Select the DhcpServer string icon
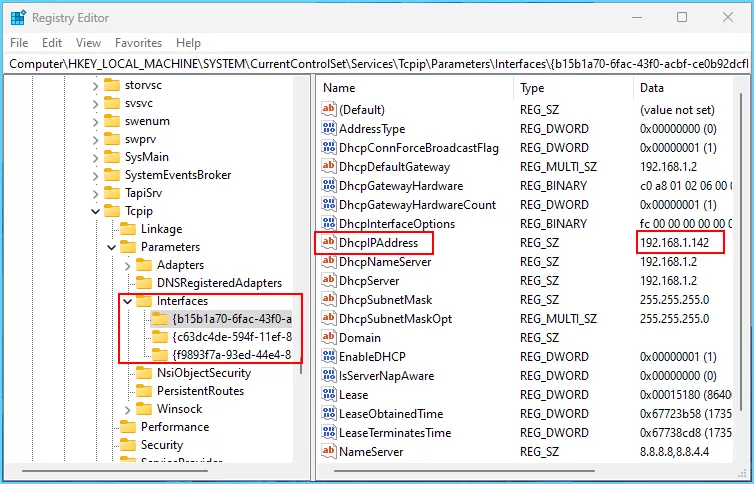This screenshot has width=754, height=484. point(329,280)
